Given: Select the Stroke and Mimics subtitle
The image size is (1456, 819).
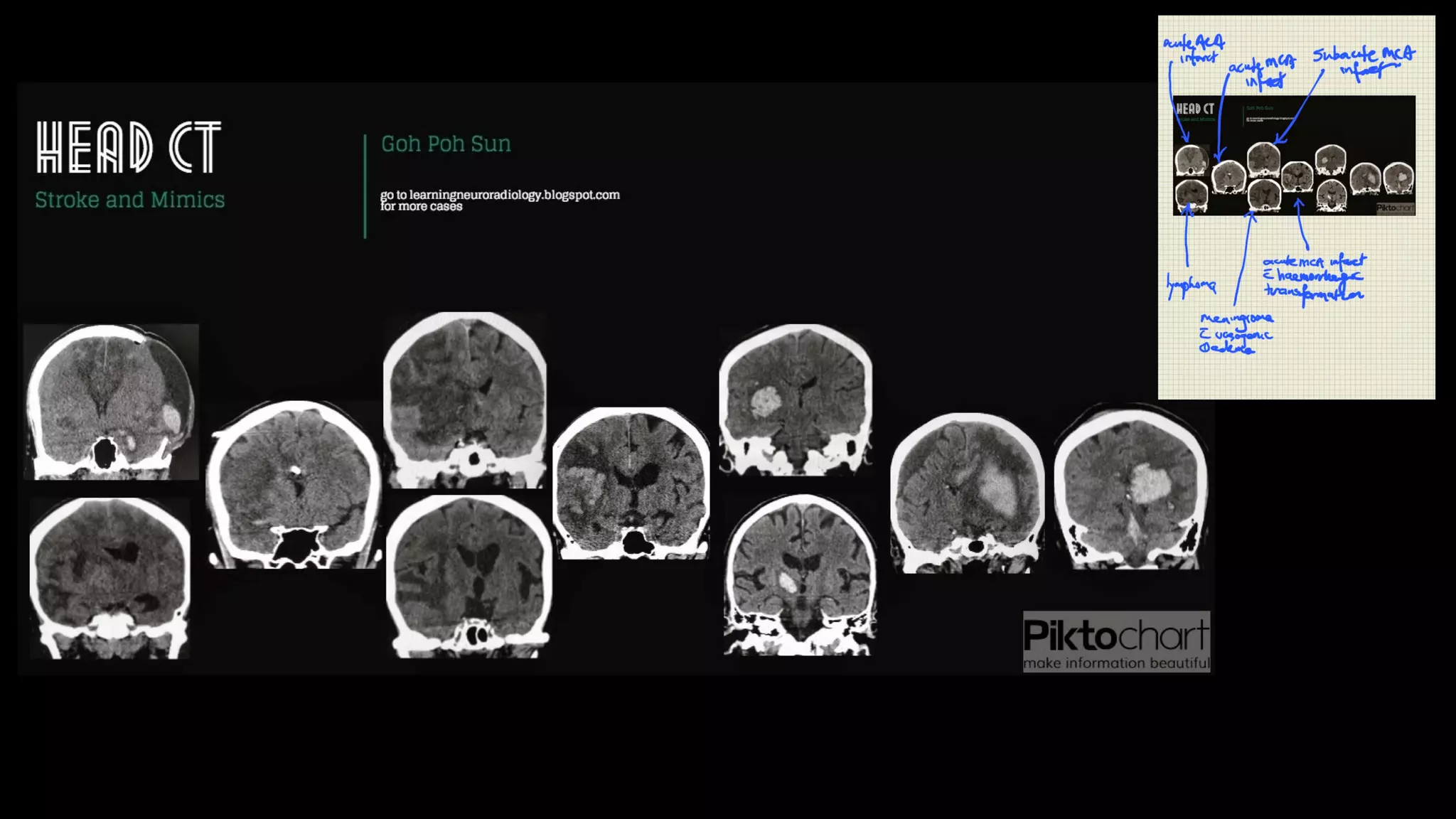Looking at the screenshot, I should (130, 200).
